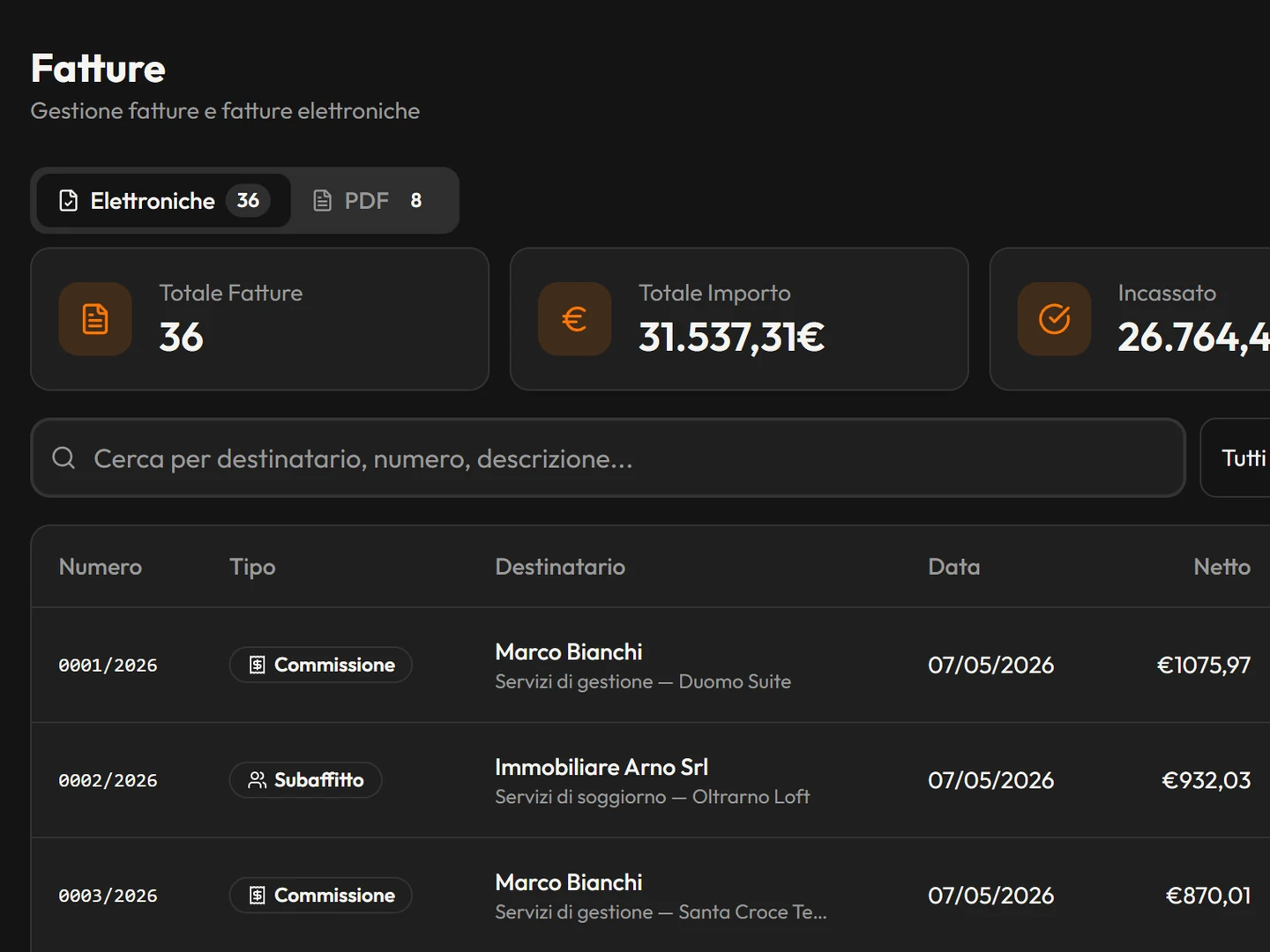Sort by Data column header
This screenshot has width=1270, height=952.
[x=953, y=567]
